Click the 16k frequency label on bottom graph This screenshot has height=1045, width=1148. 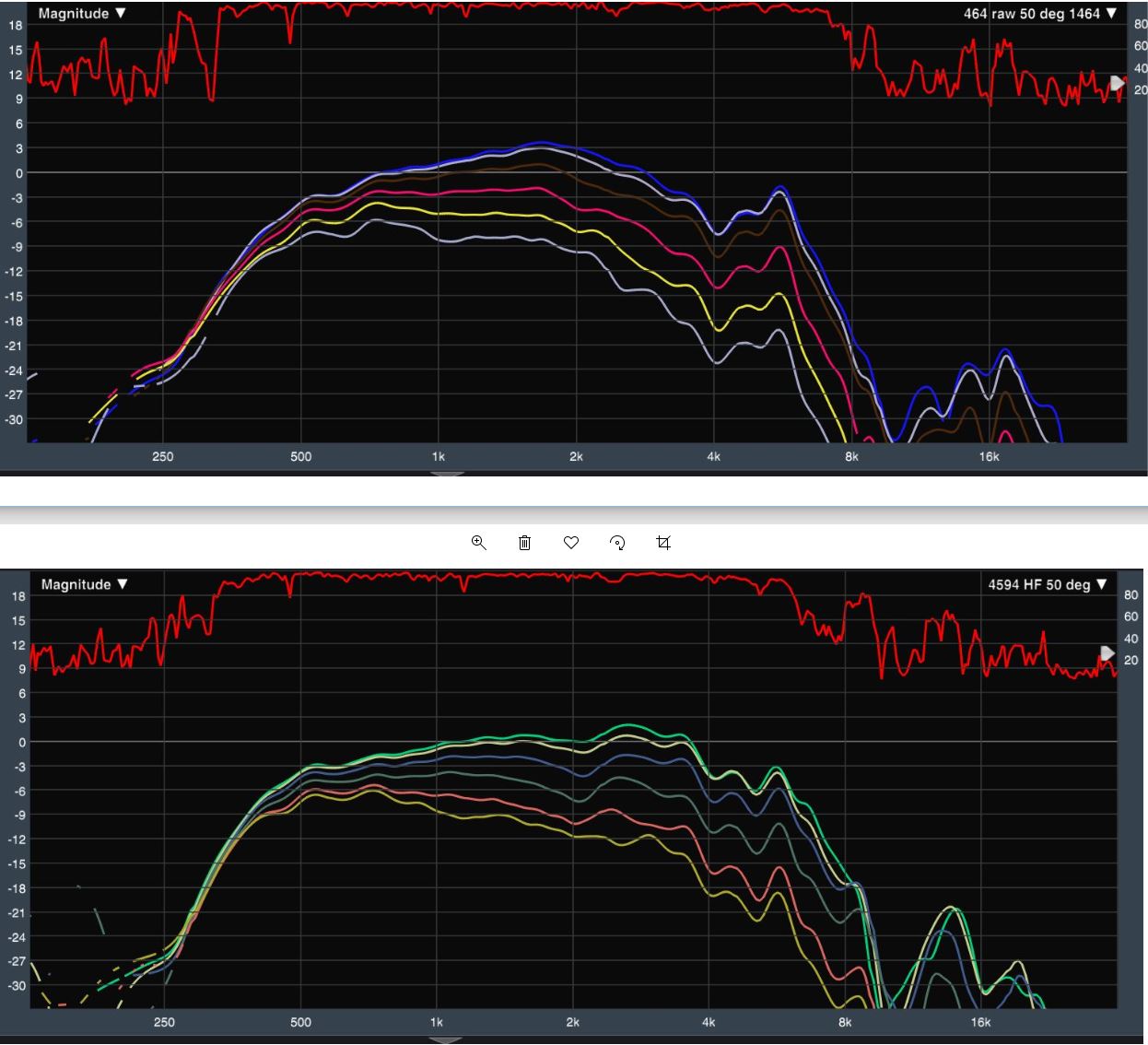(980, 1022)
